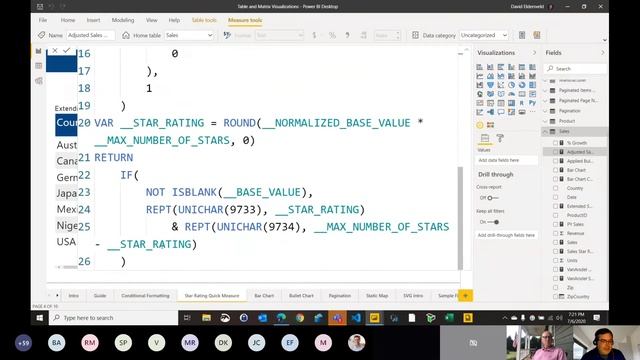Viewport: 640px width, 360px height.
Task: Toggle Cross-report drill through switch
Action: coord(493,198)
